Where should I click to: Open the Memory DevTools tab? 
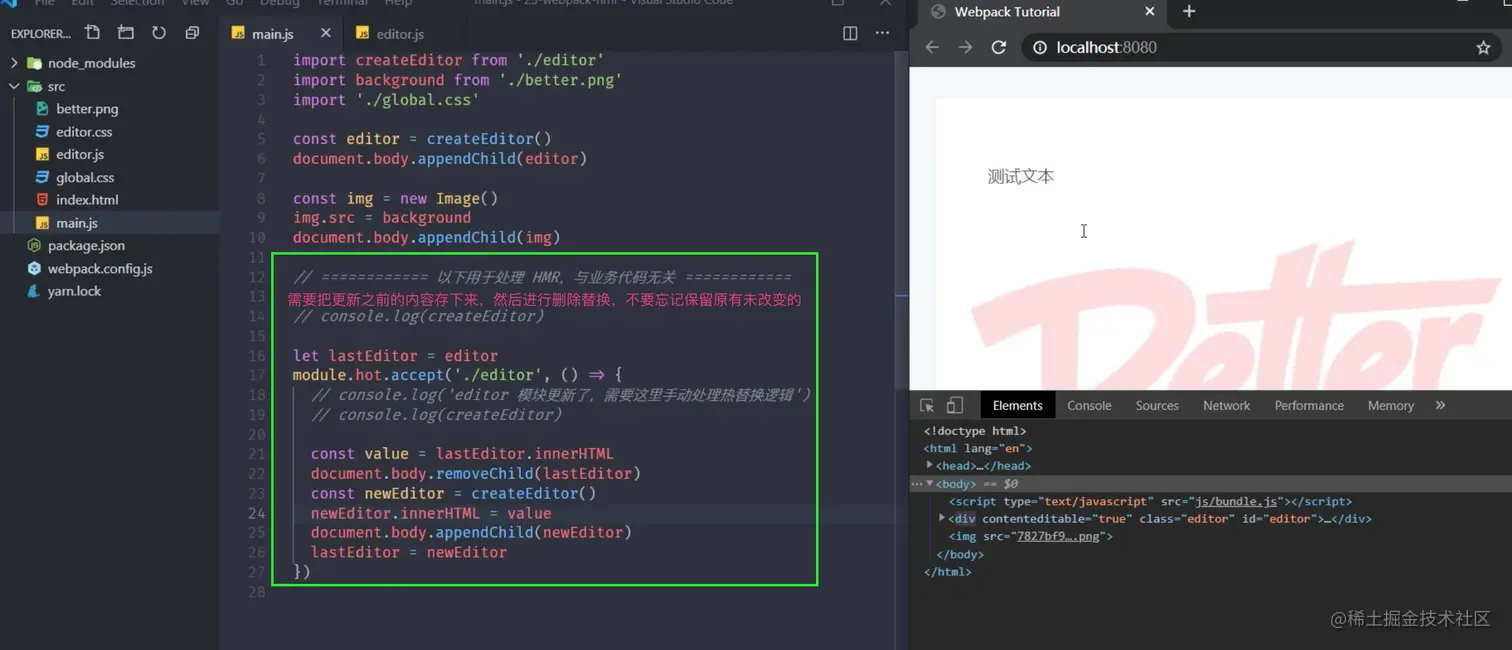[1391, 405]
